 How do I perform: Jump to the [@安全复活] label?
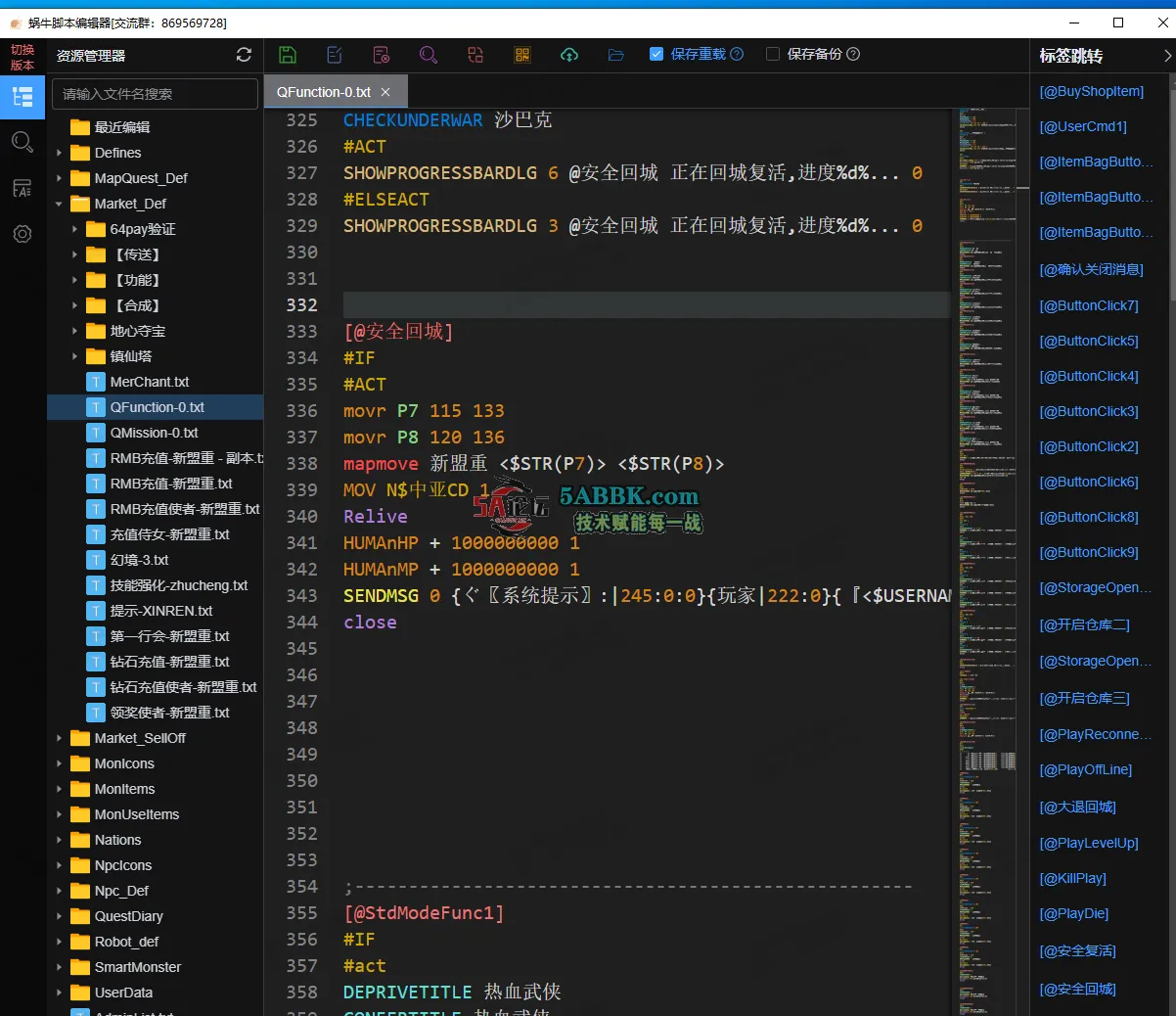1077,950
